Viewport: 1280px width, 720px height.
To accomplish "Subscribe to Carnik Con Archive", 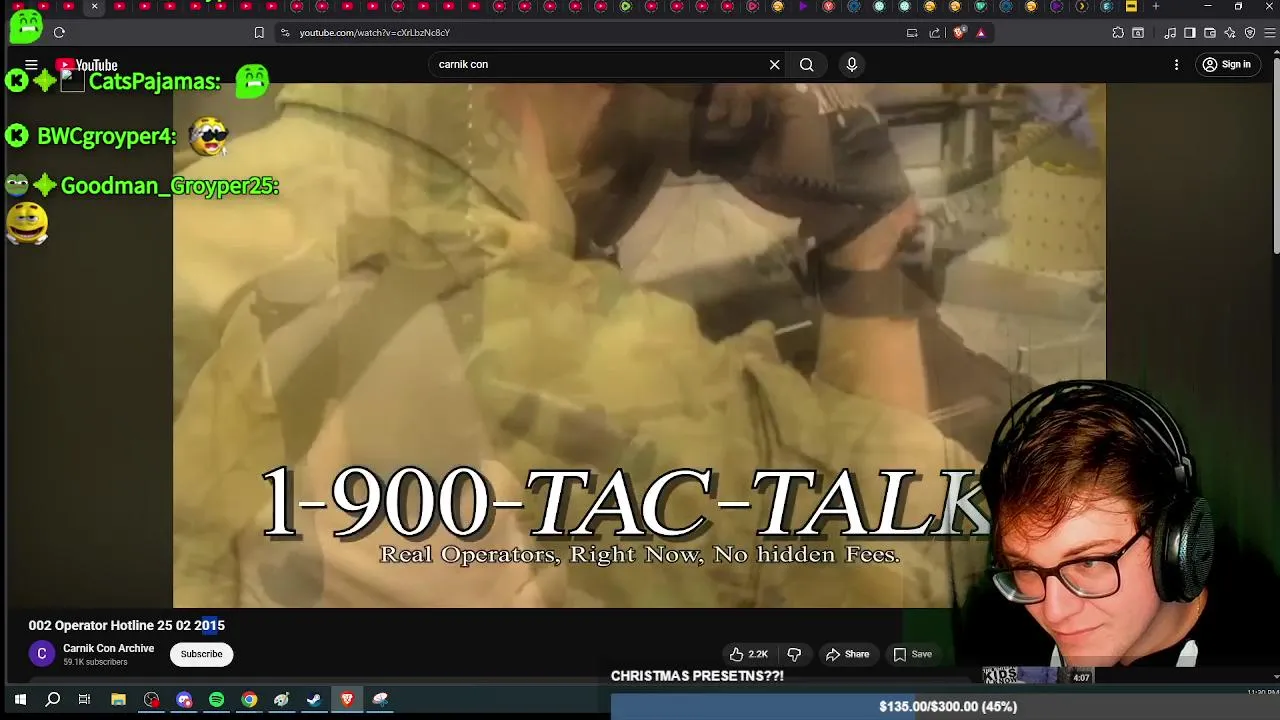I will pos(201,654).
